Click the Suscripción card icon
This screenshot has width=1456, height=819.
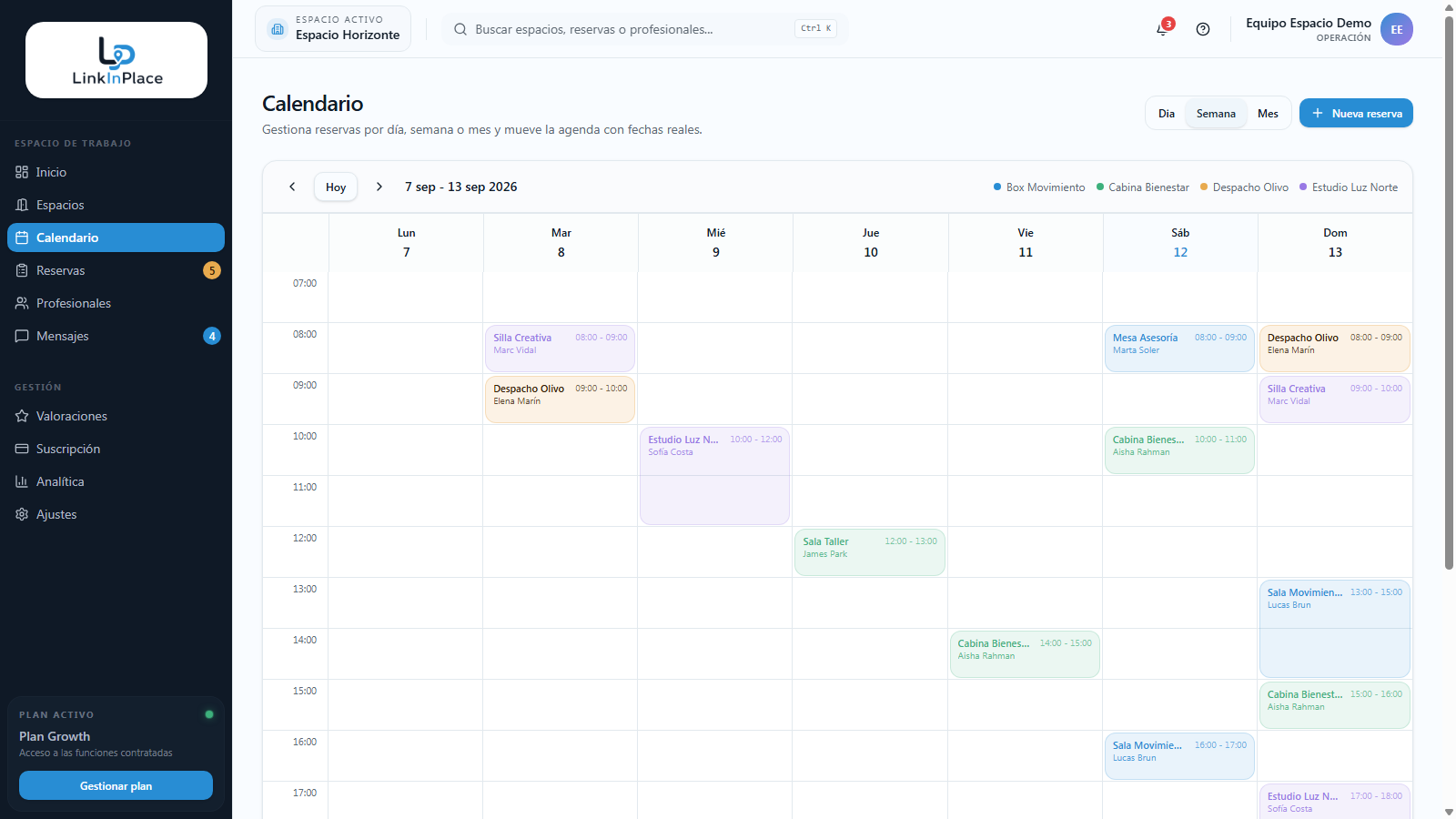22,449
